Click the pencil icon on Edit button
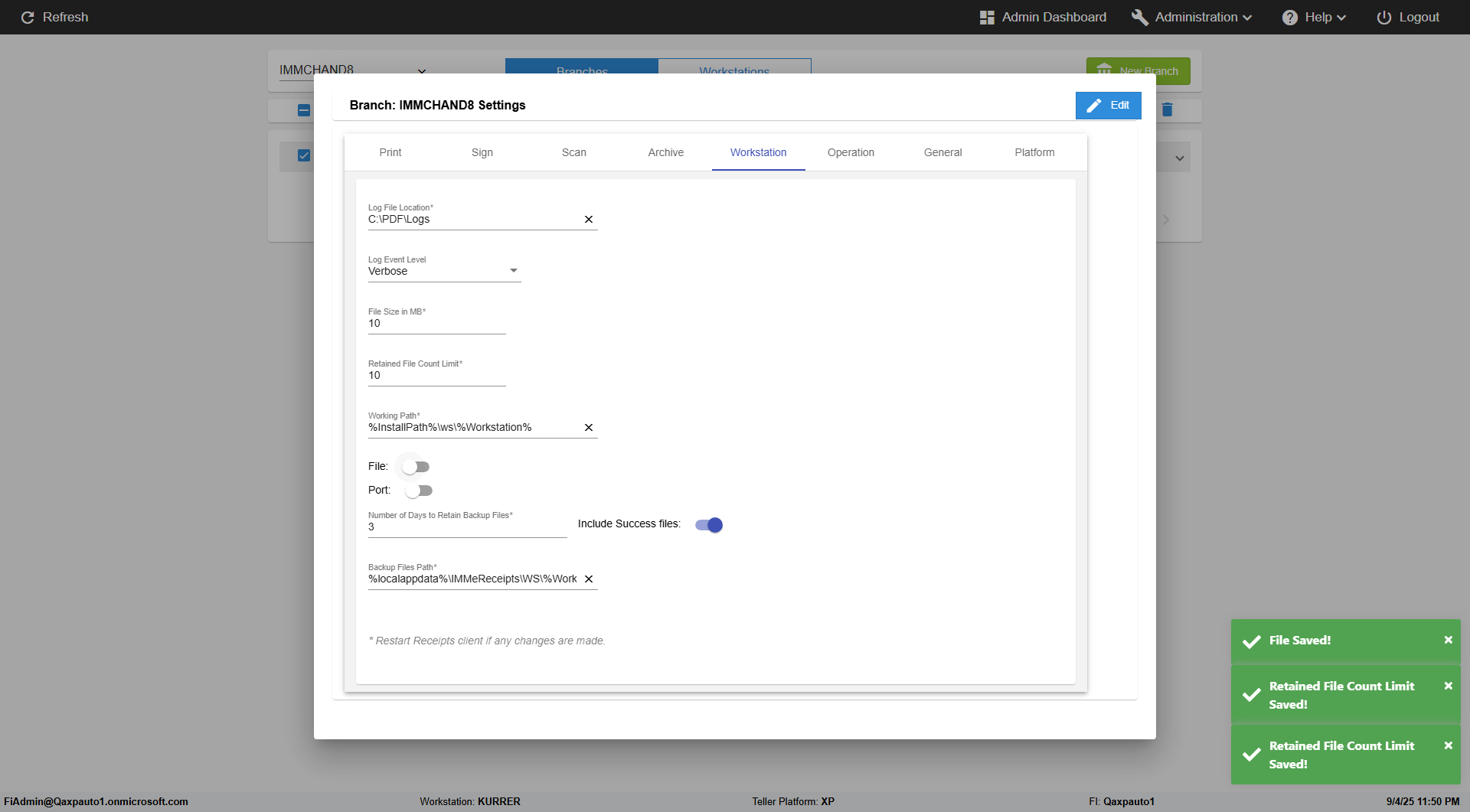The height and width of the screenshot is (812, 1470). [x=1094, y=106]
